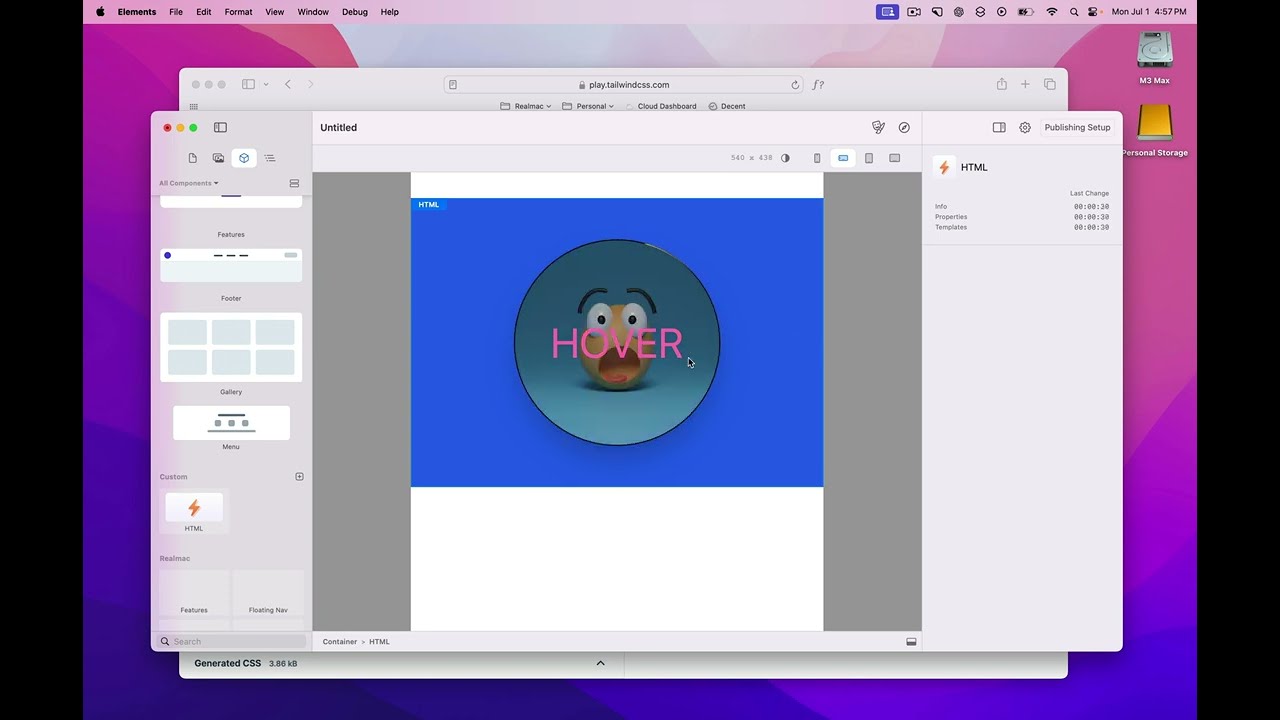Expand the All Components dropdown
The height and width of the screenshot is (720, 1280).
pos(188,183)
